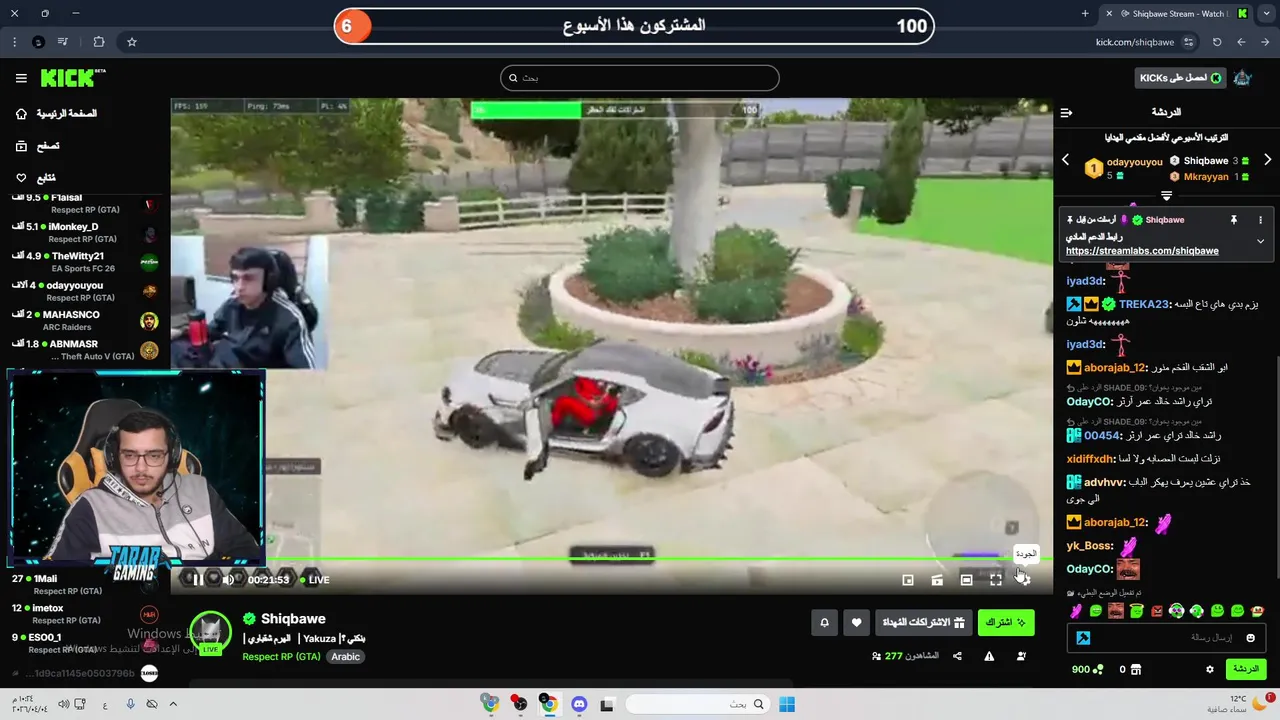Screen dimensions: 1280x720
Task: Focus the Kick search field
Action: [639, 78]
